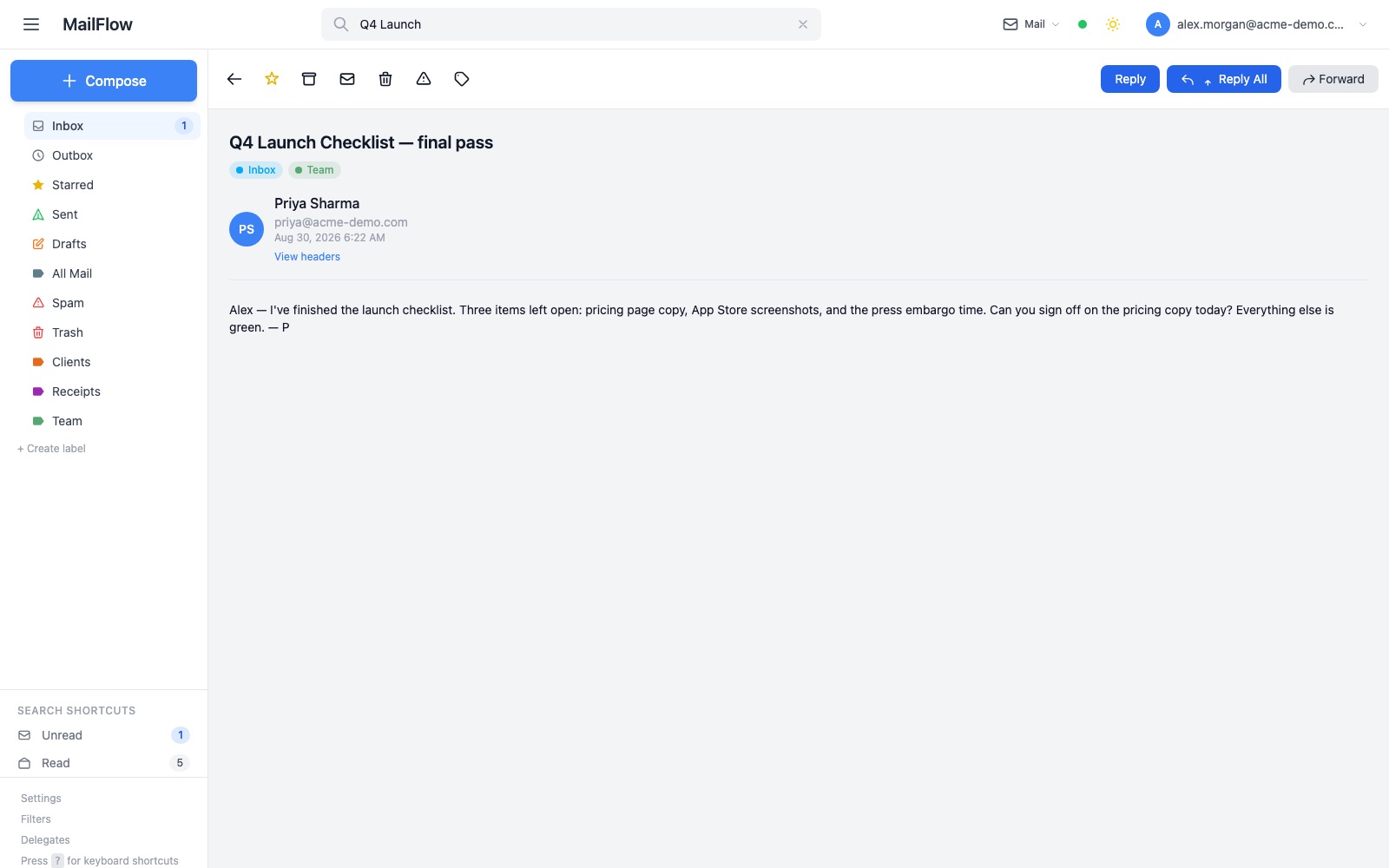Image resolution: width=1389 pixels, height=868 pixels.
Task: Click the green online status dot
Action: 1083,24
